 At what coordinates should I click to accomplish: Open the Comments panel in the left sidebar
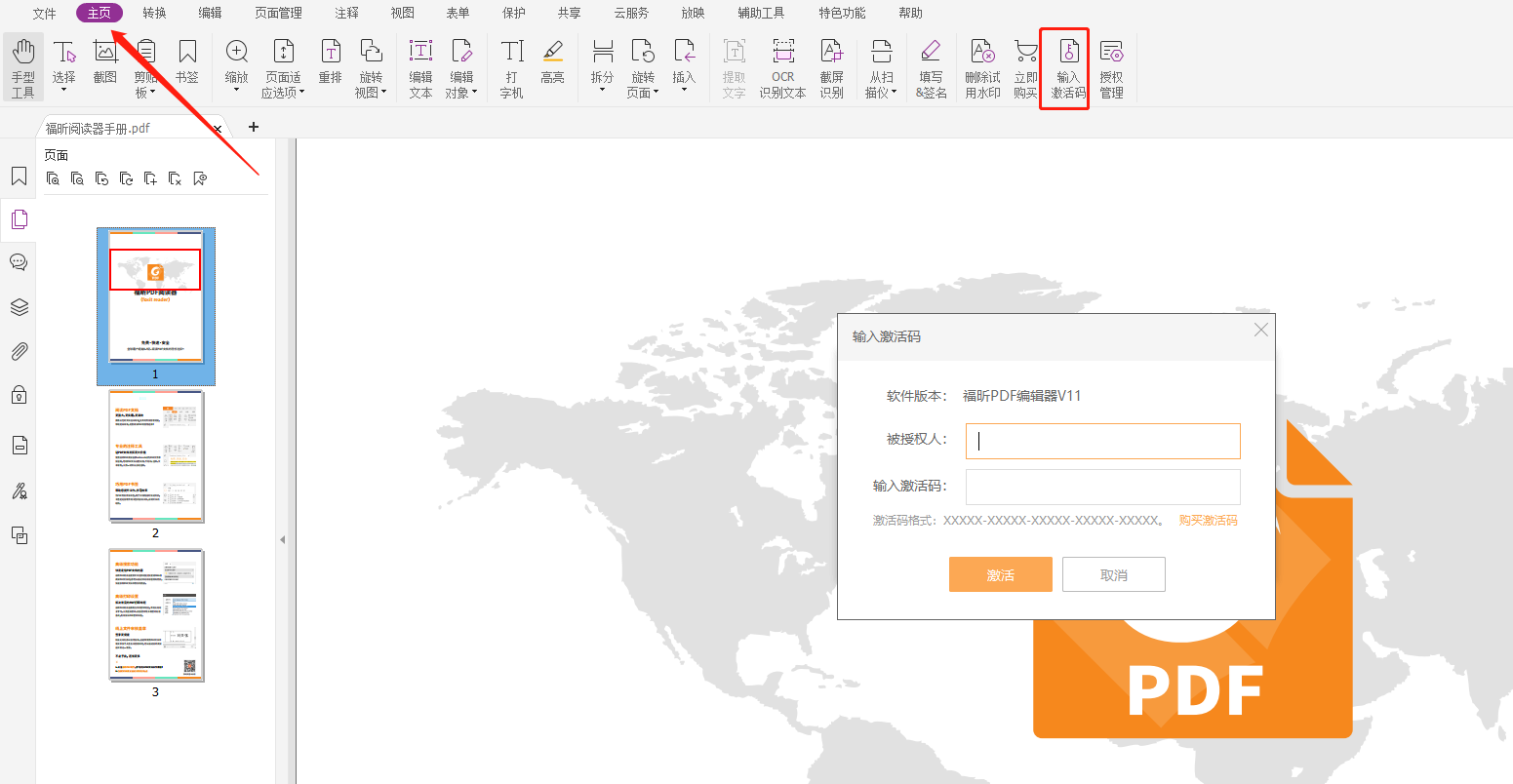click(x=19, y=262)
